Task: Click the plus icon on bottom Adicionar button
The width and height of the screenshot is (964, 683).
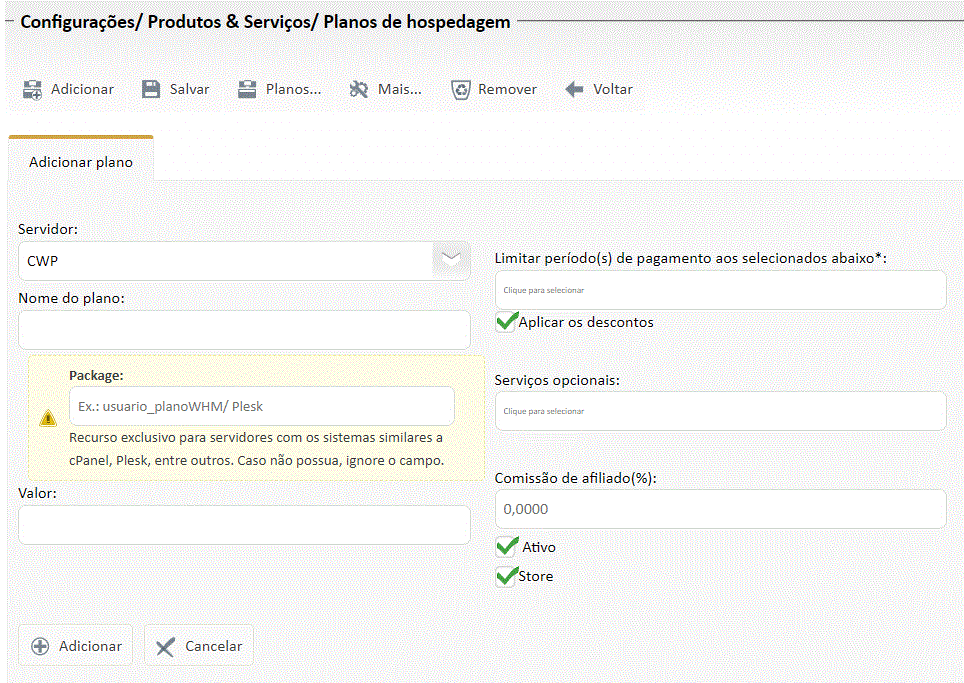Action: pyautogui.click(x=40, y=646)
